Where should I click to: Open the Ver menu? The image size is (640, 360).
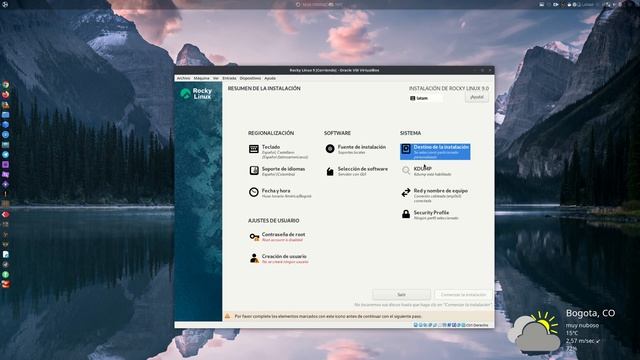[216, 78]
